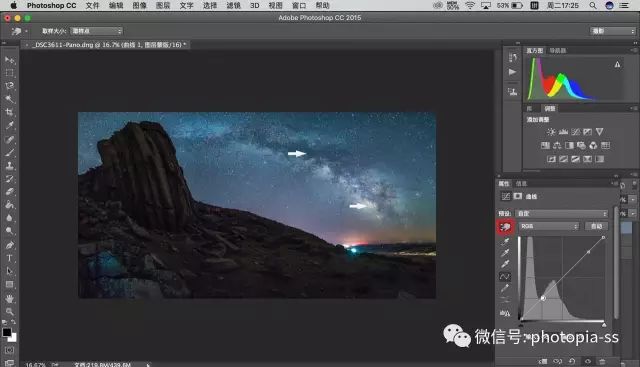Select the Rectangle shape tool
The image size is (640, 367).
(9, 284)
